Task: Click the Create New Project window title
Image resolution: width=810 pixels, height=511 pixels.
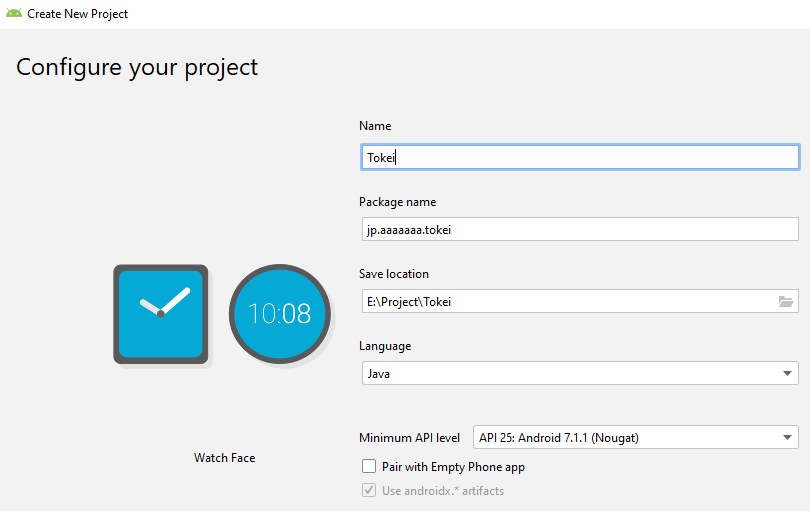Action: (x=77, y=14)
